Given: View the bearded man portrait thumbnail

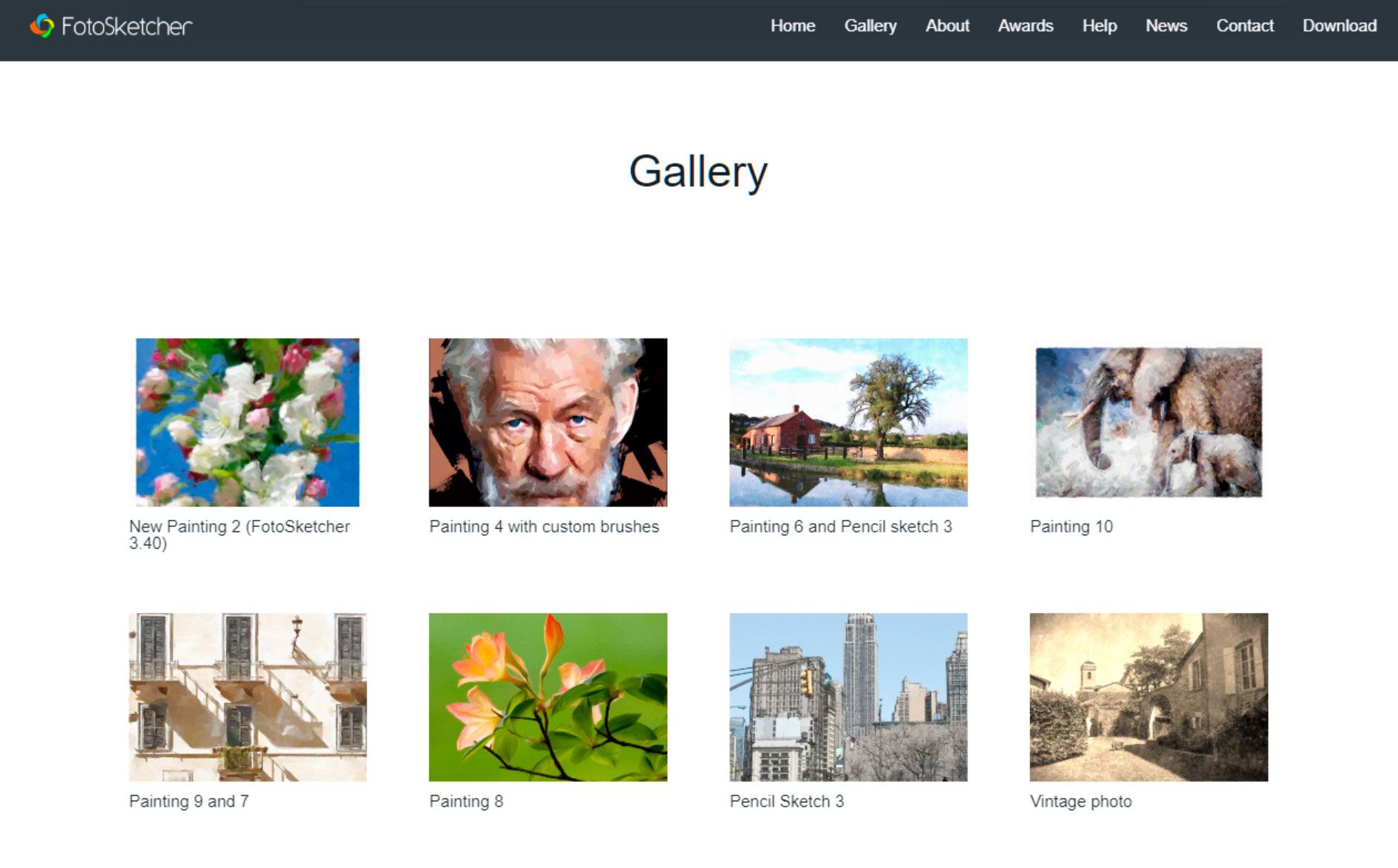Looking at the screenshot, I should 548,422.
